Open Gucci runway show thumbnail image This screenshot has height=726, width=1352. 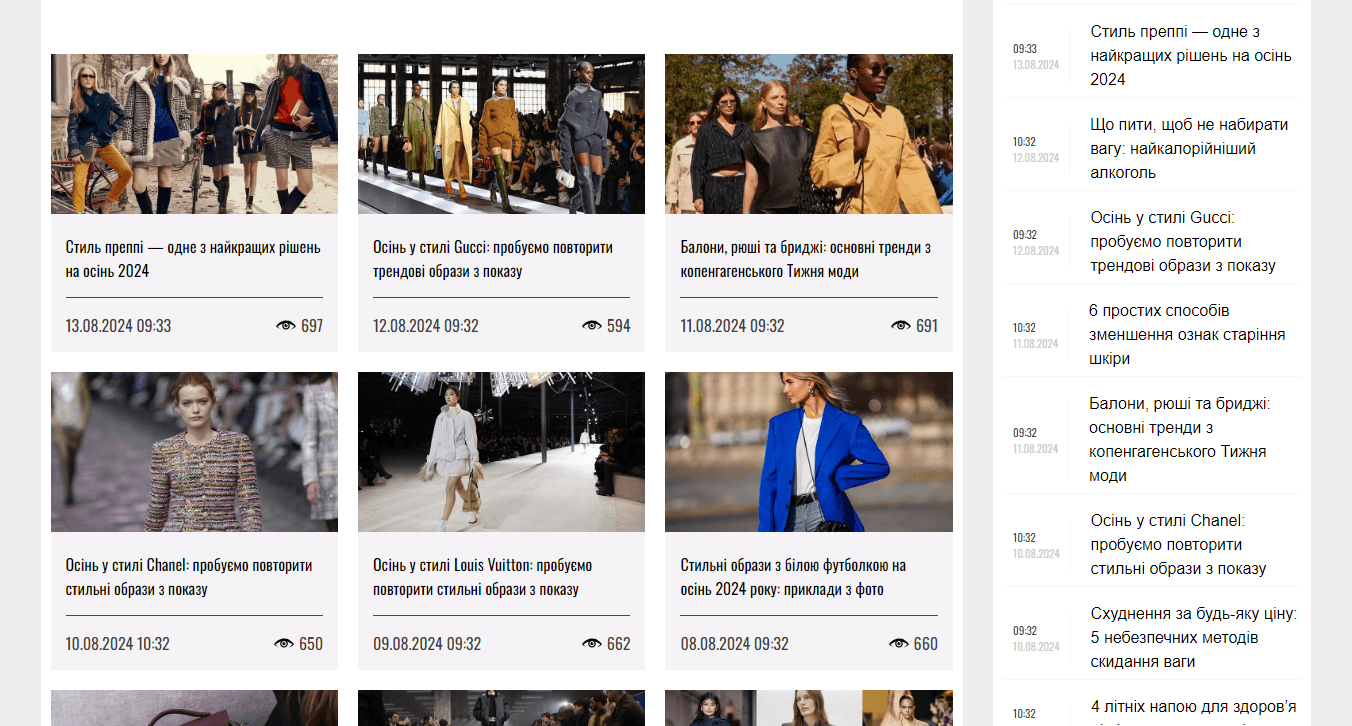coord(501,134)
